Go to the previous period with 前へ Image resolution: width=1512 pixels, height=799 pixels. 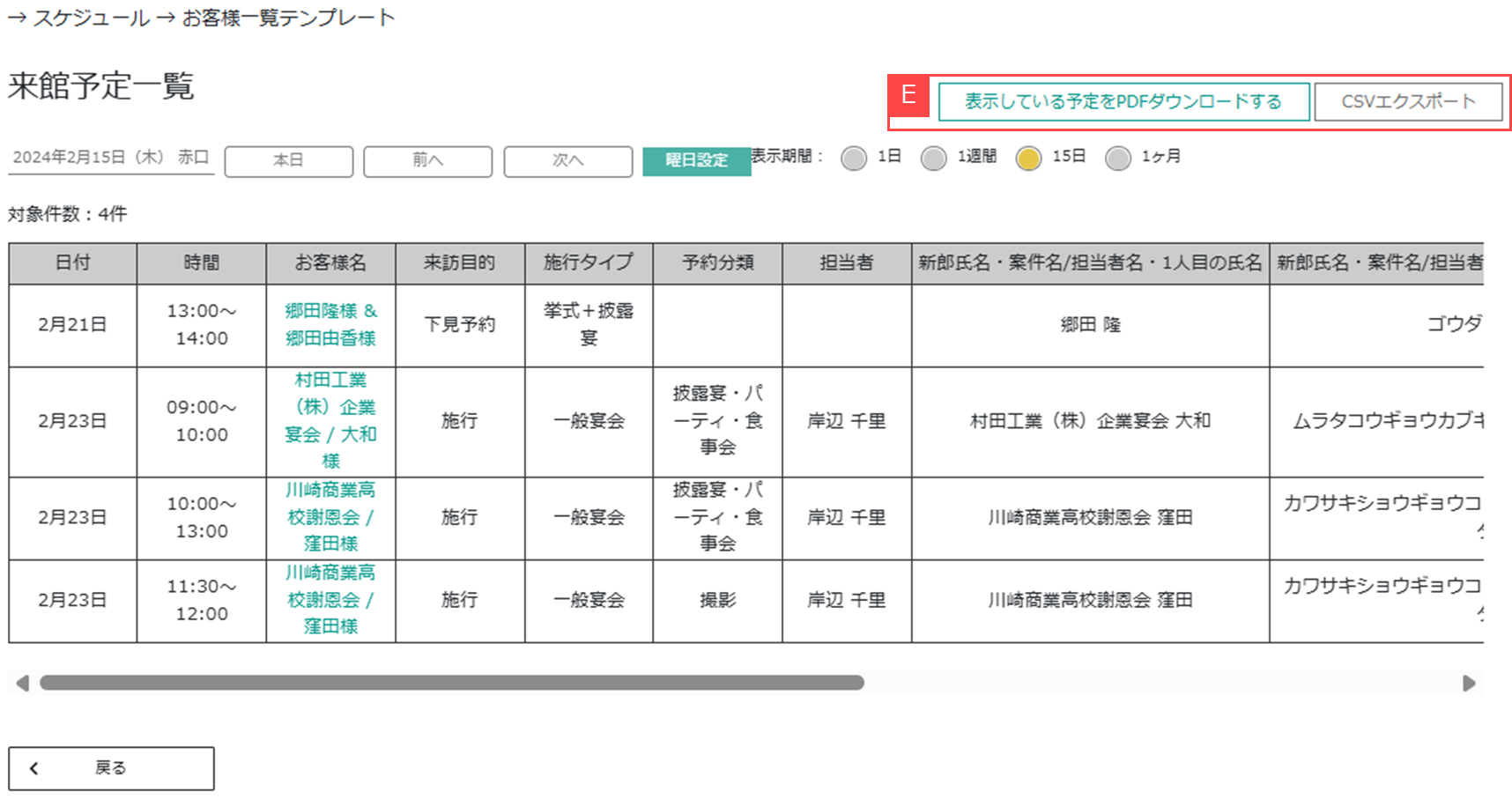click(x=427, y=161)
